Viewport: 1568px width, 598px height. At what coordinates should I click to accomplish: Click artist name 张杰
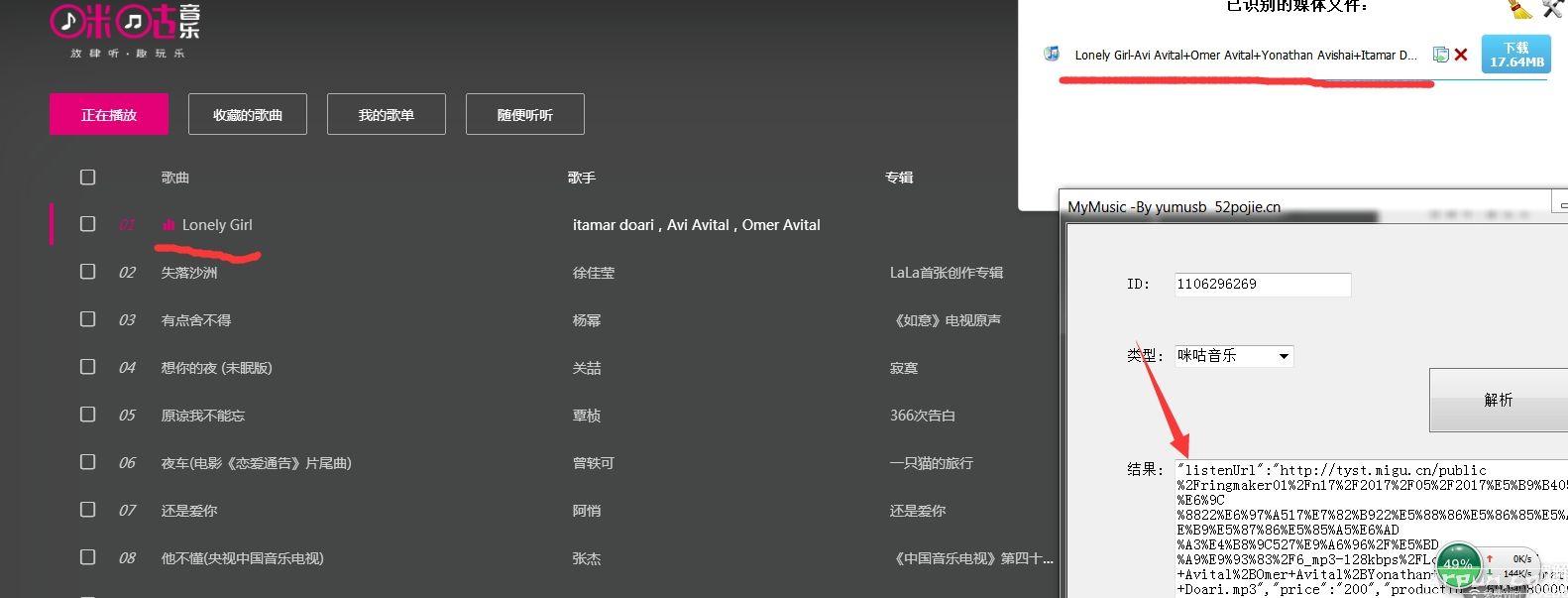point(587,558)
